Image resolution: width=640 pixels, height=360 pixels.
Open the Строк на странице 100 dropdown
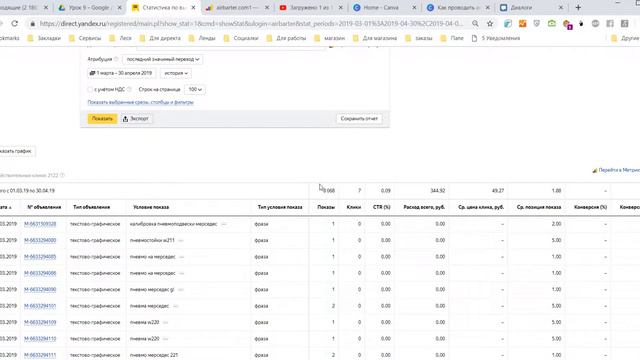click(195, 89)
